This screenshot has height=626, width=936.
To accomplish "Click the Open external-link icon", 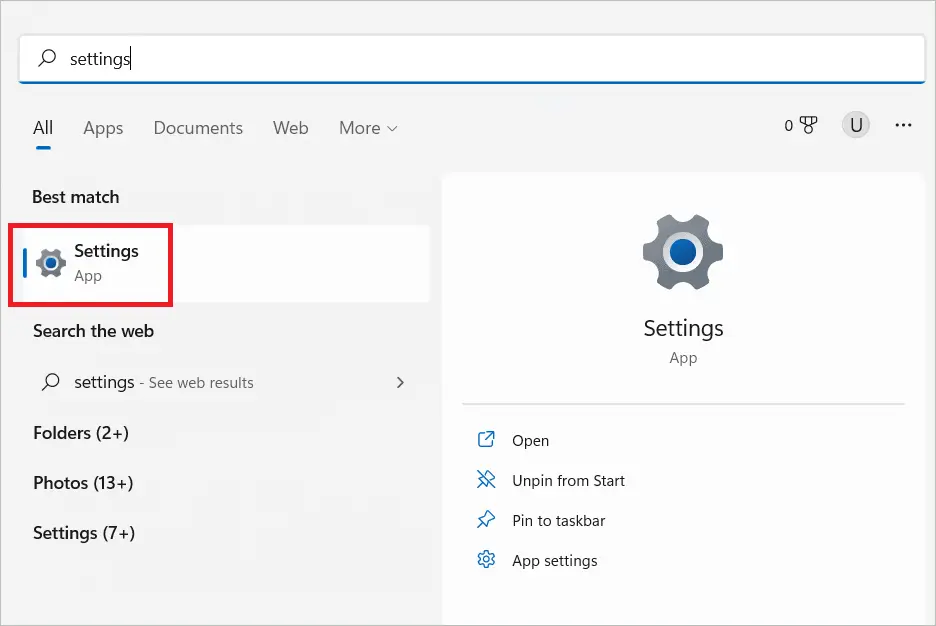I will 486,439.
